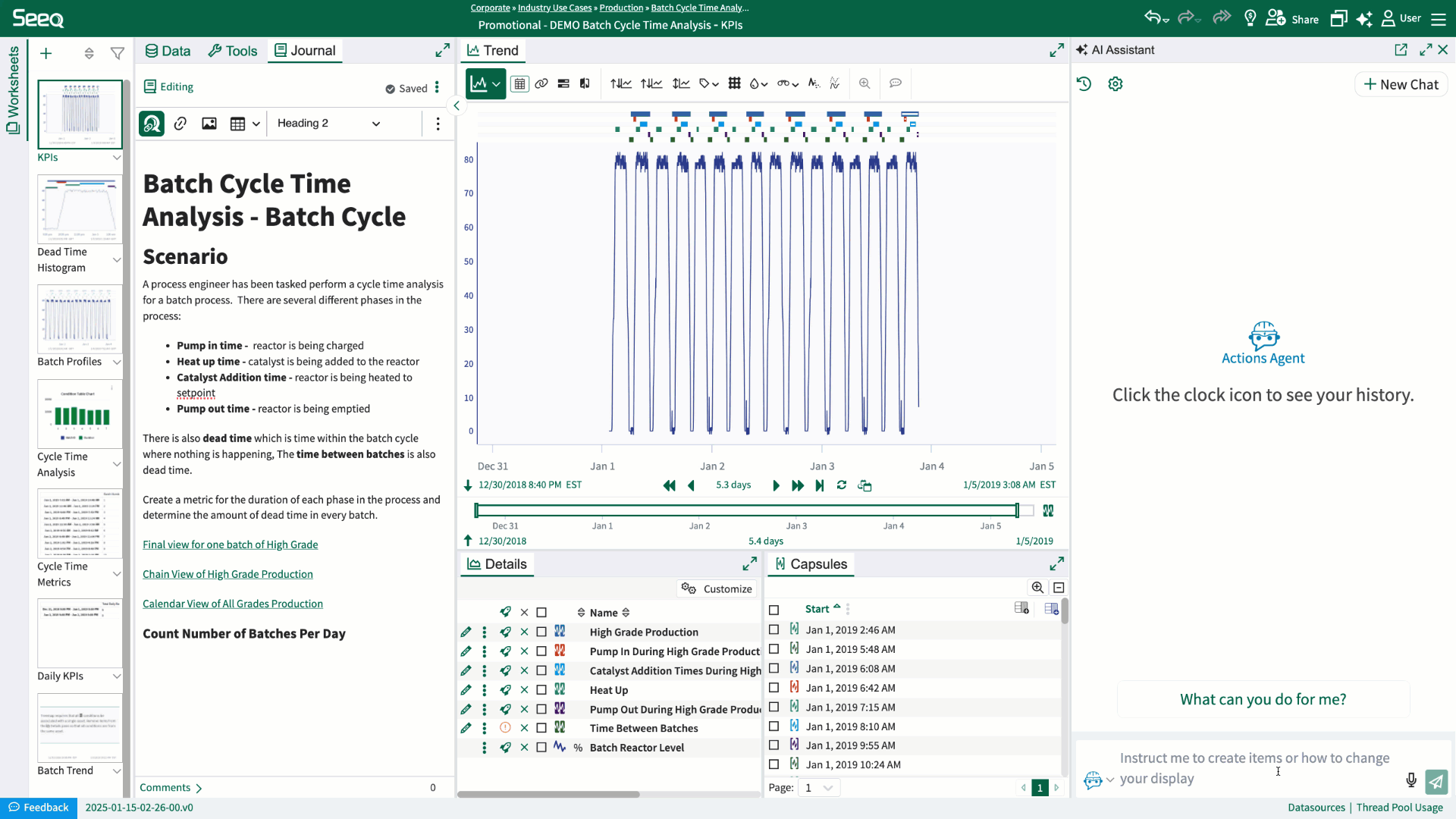Image resolution: width=1456 pixels, height=819 pixels.
Task: Step display range forward one full period
Action: (x=798, y=485)
